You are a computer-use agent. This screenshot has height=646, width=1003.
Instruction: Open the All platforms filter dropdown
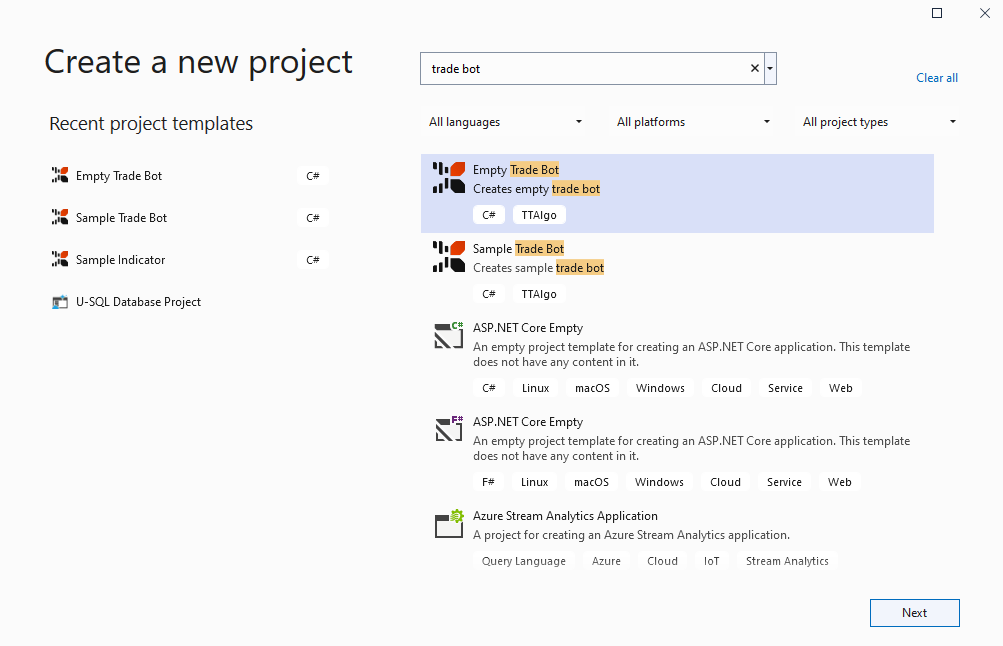point(693,122)
